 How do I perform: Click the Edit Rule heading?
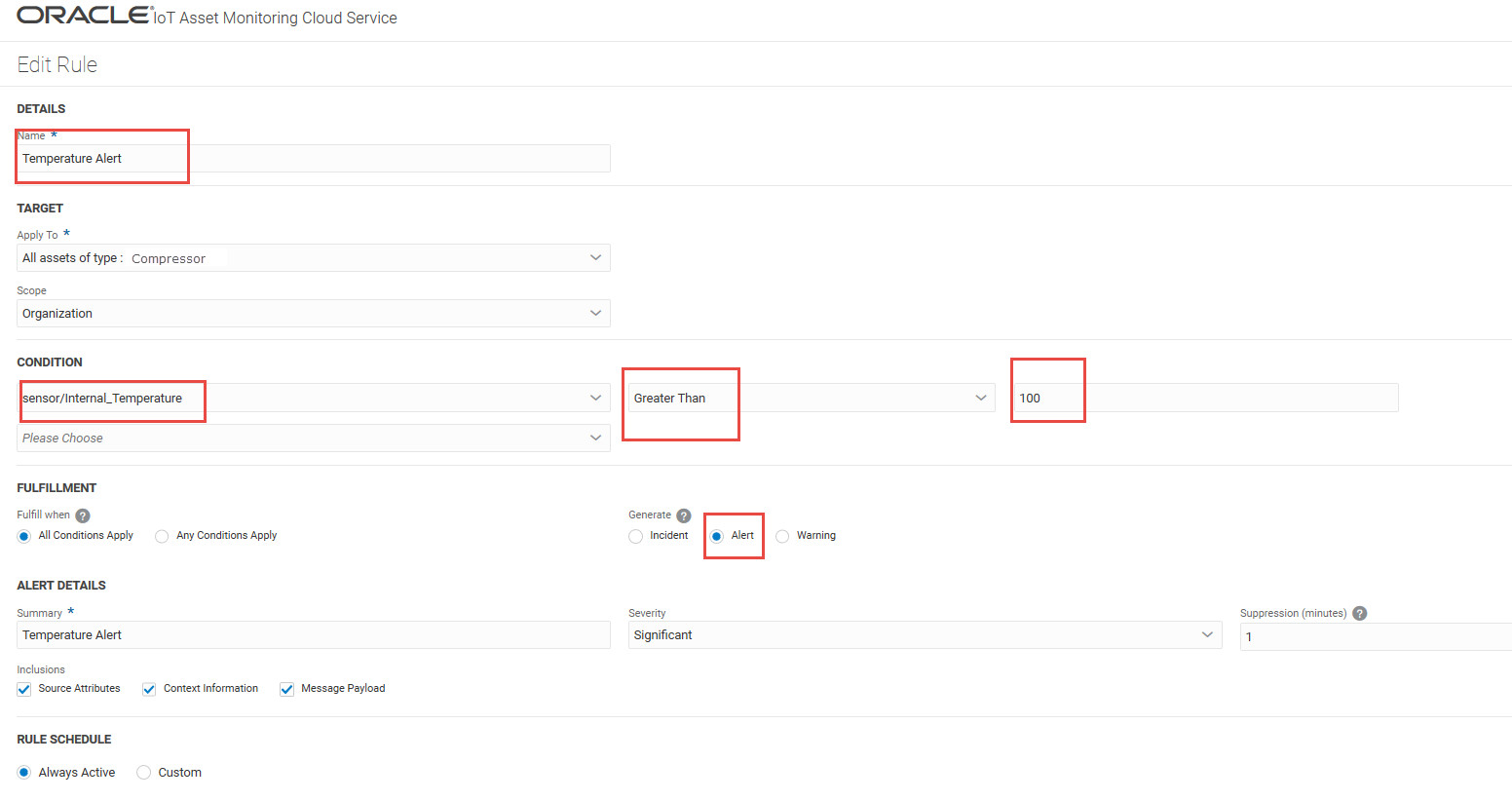pyautogui.click(x=57, y=64)
